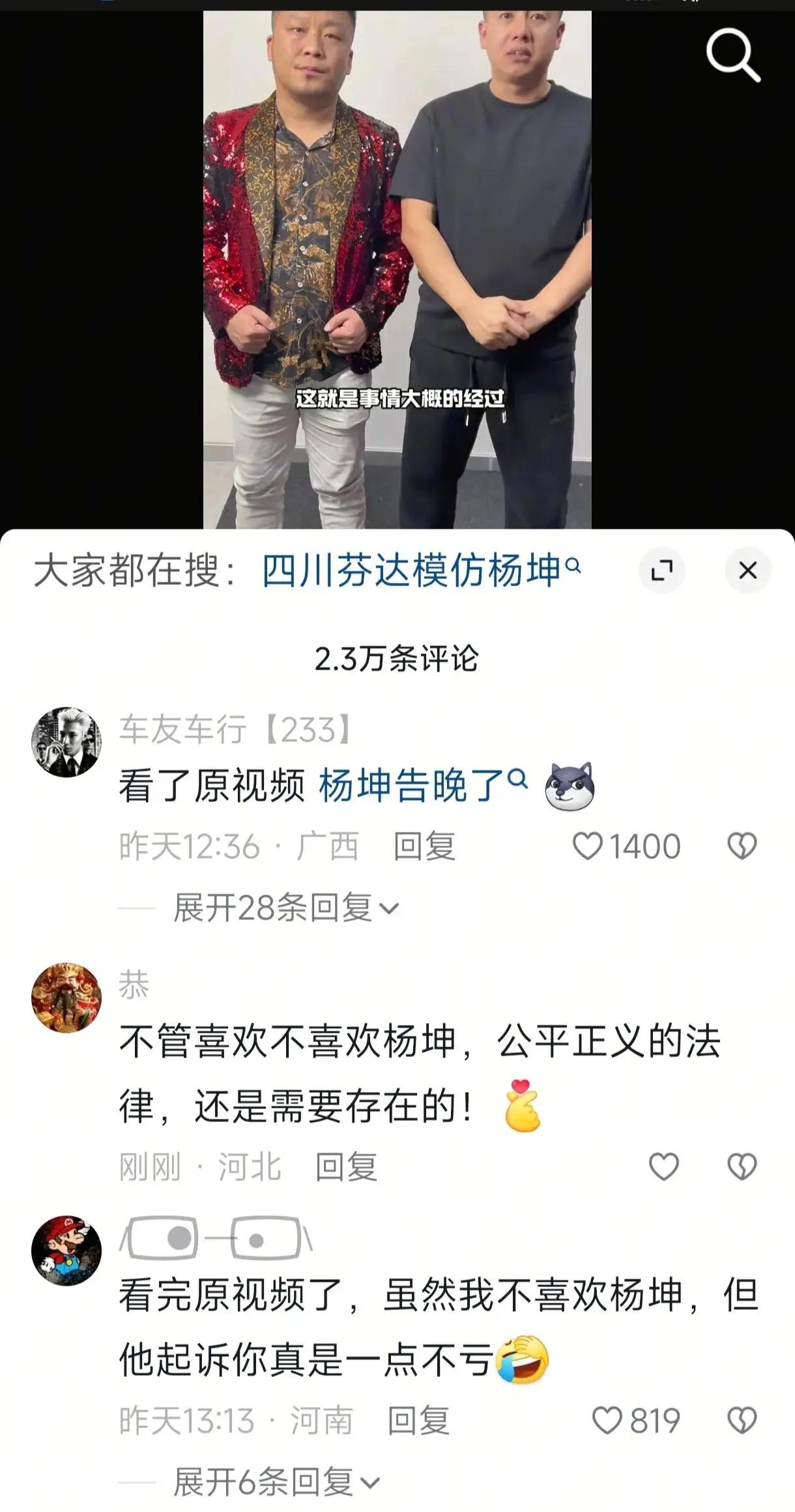Expand the 6 replies thread
795x1512 pixels.
coord(277,1482)
